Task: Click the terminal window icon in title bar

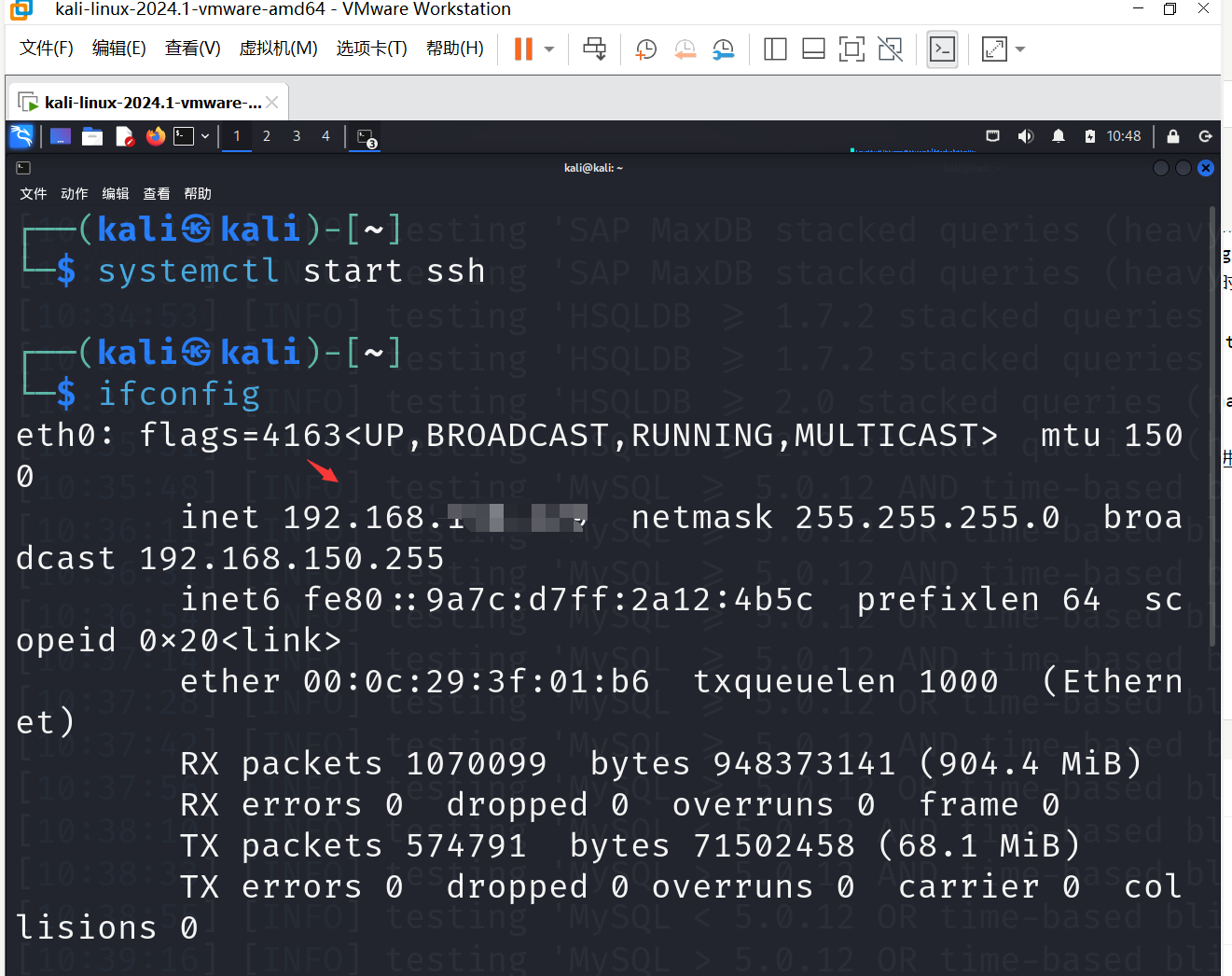Action: coord(23,168)
